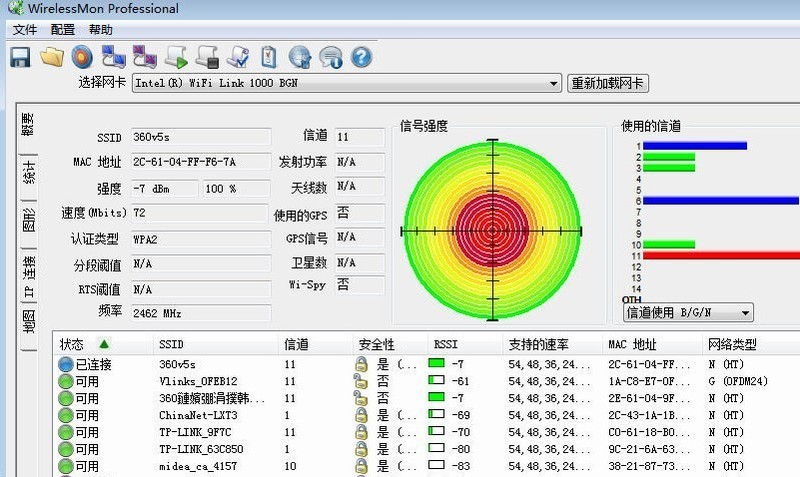Viewport: 800px width, 477px height.
Task: Select the 360v5s network row SSID
Action: pos(177,364)
